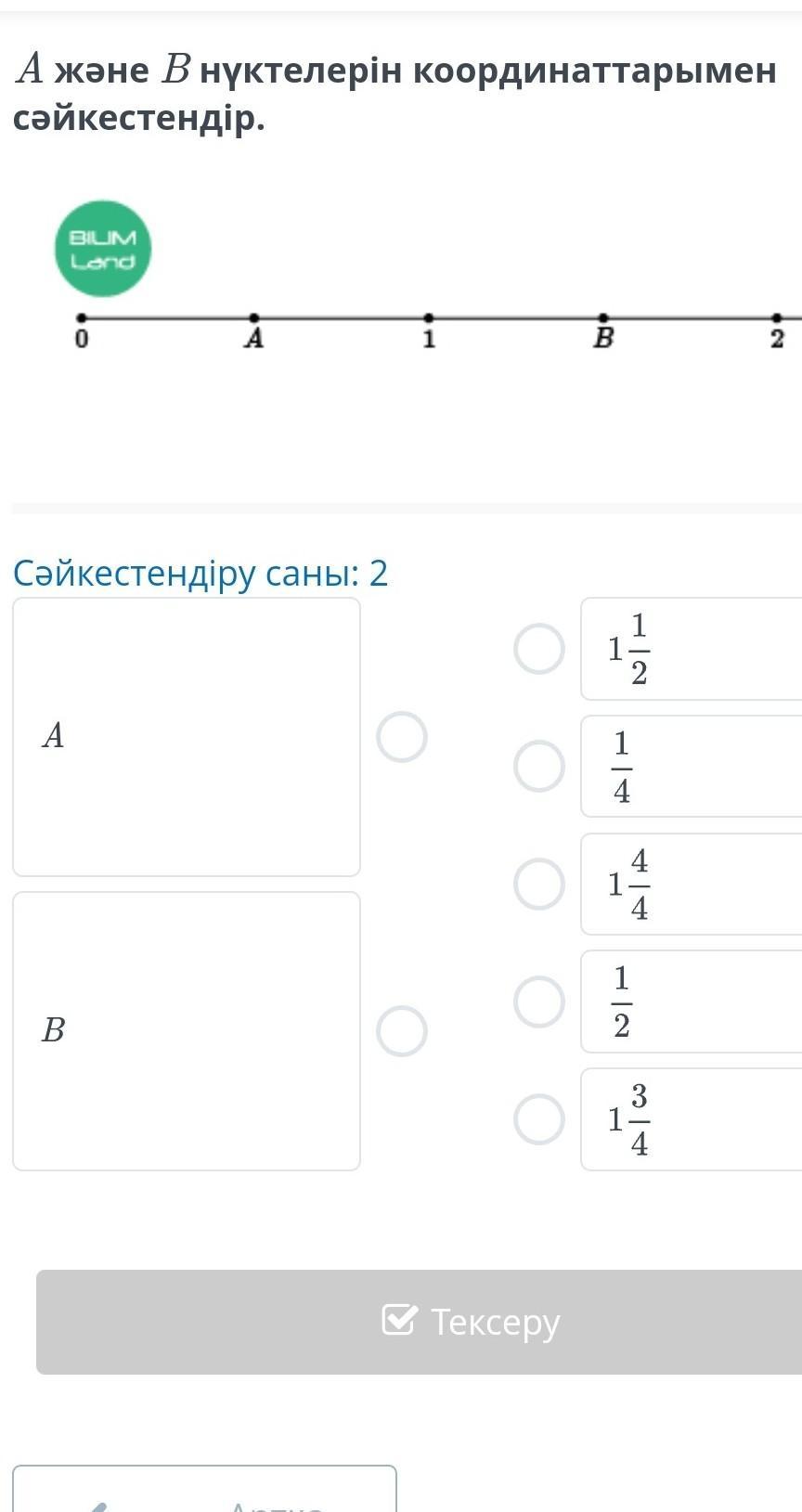The width and height of the screenshot is (802, 1512).
Task: Select the radio for 1/2 option
Action: click(539, 1002)
